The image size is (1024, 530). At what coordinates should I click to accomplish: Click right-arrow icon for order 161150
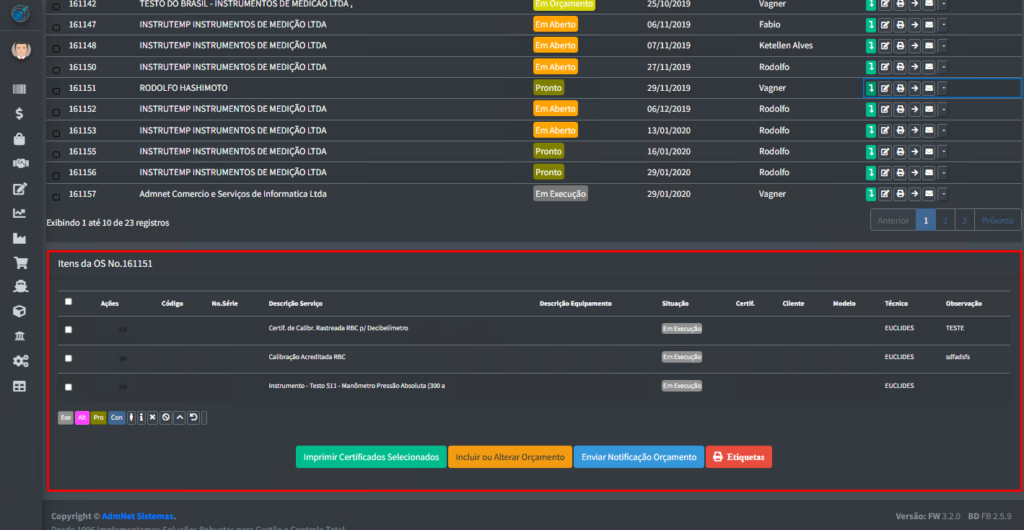[914, 67]
